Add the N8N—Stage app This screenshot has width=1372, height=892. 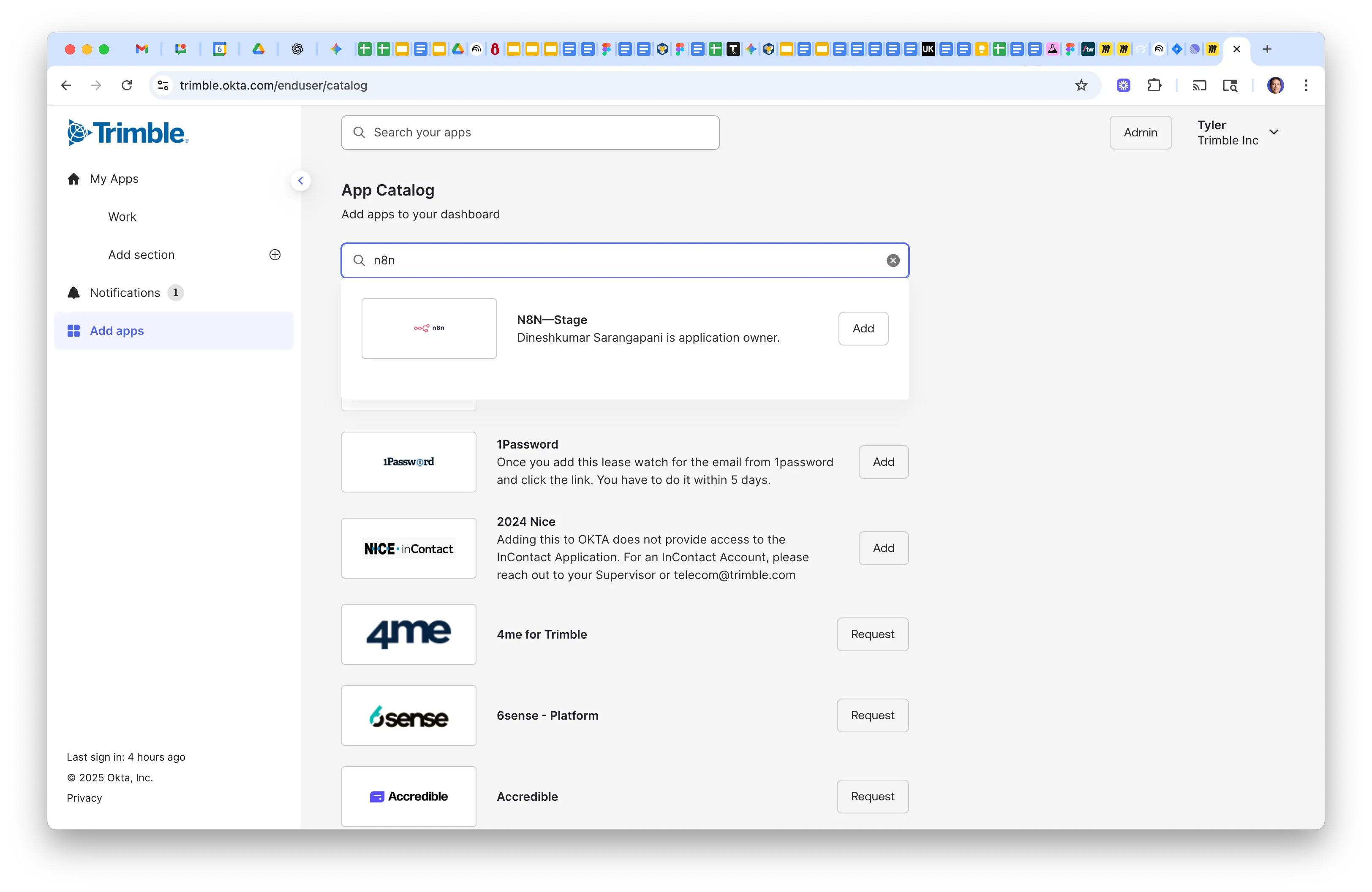click(x=863, y=329)
